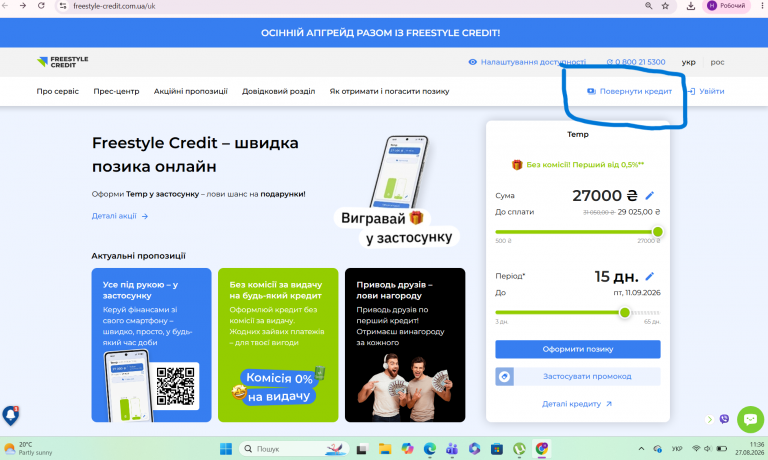Click the weather widget 20°C Partly sunny
768x460 pixels.
click(28, 449)
